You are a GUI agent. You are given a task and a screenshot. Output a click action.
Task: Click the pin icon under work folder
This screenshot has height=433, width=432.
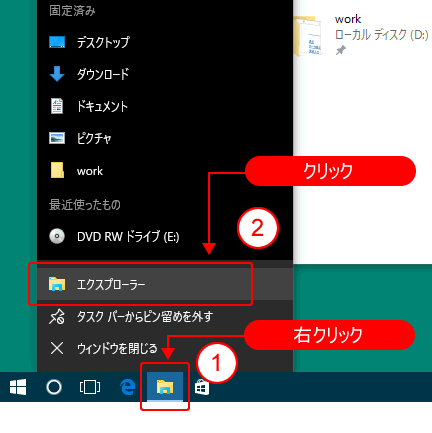(340, 51)
